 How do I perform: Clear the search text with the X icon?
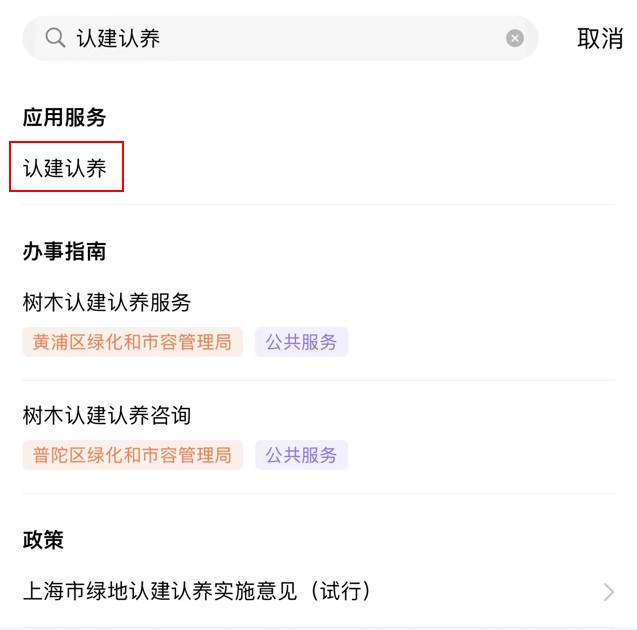pyautogui.click(x=515, y=38)
